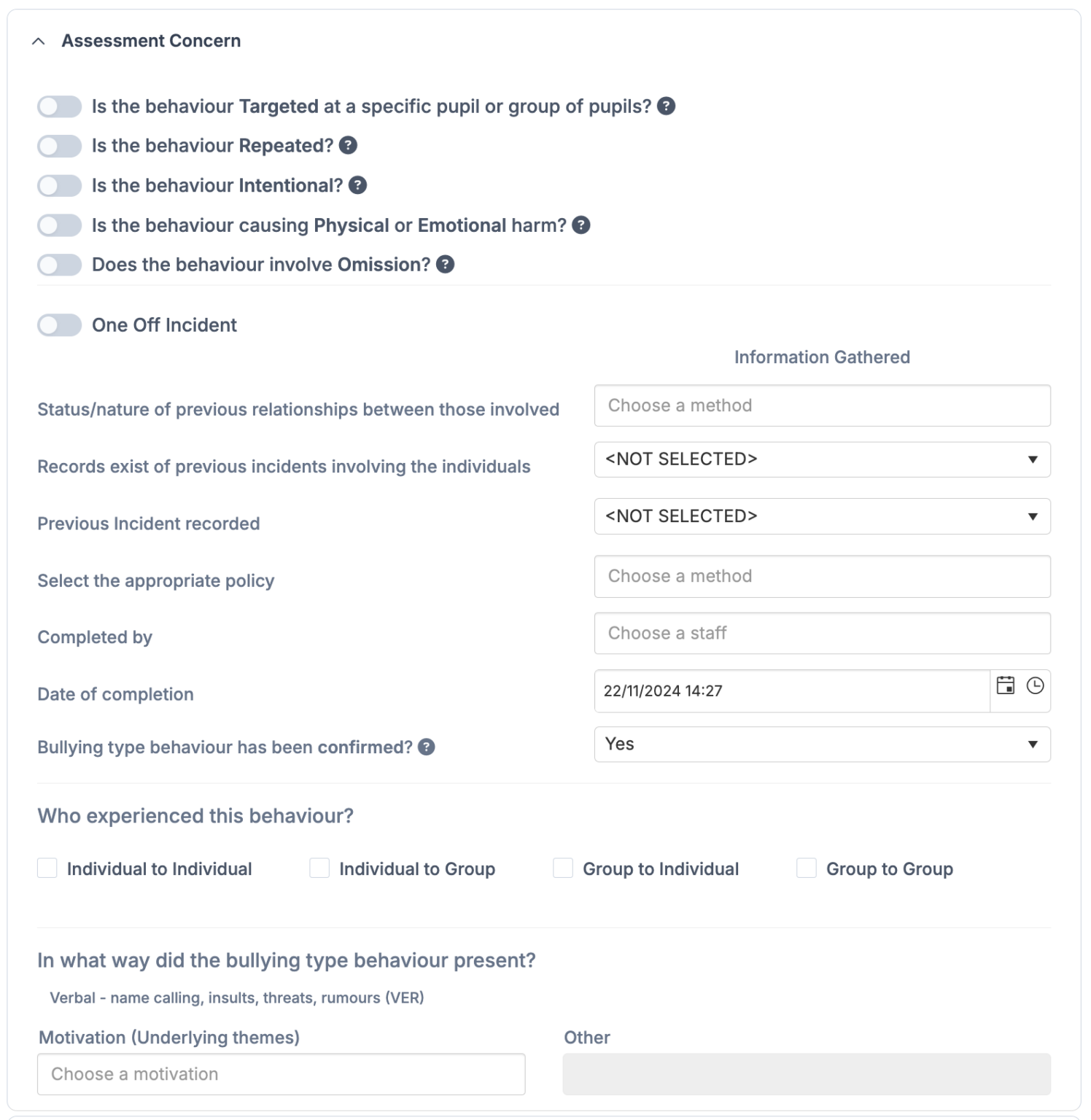Toggle the One Off Incident switch
Image resolution: width=1091 pixels, height=1120 pixels.
coord(60,324)
